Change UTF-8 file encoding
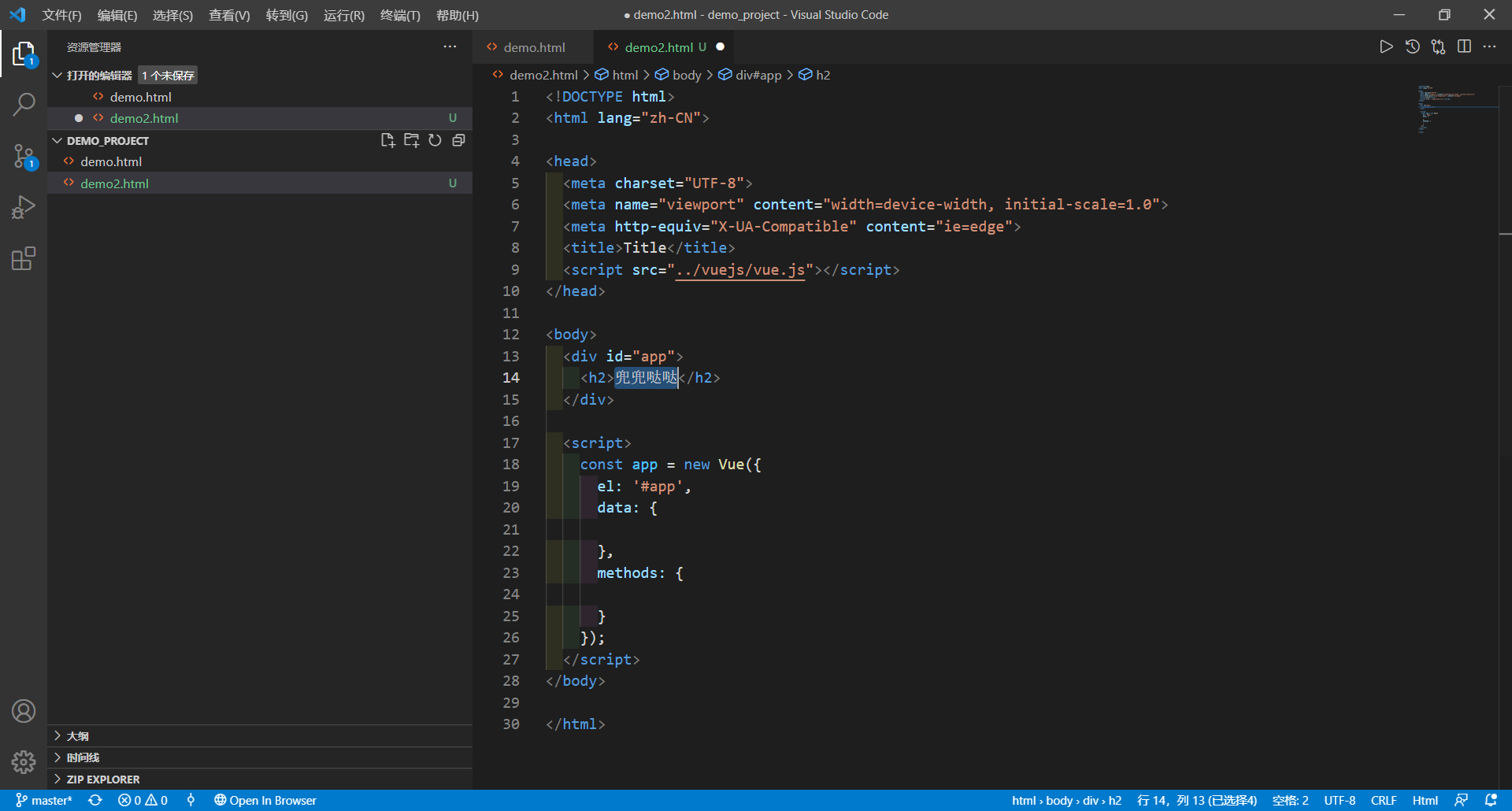1512x811 pixels. [x=1340, y=800]
